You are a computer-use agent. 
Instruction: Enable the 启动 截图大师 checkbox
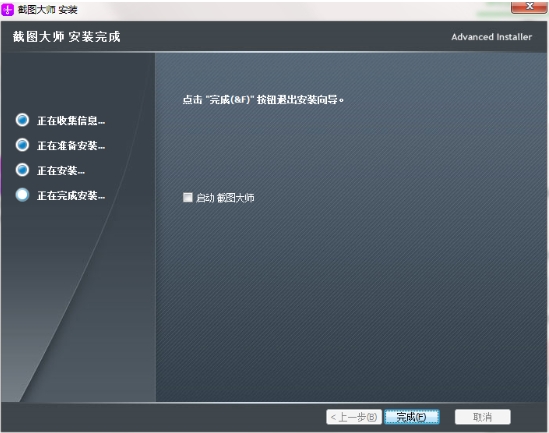188,197
